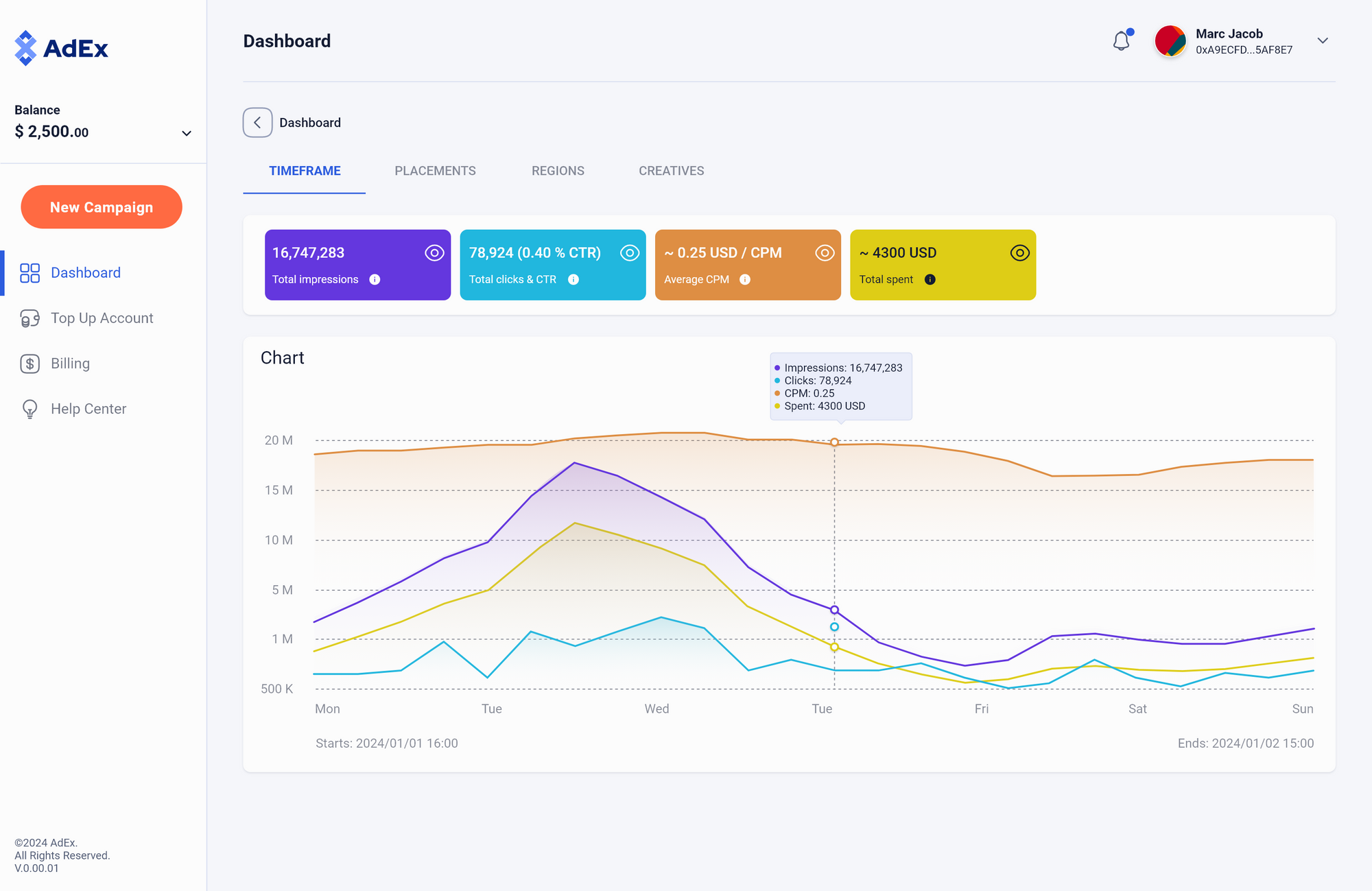
Task: Click the New Campaign button
Action: [x=101, y=207]
